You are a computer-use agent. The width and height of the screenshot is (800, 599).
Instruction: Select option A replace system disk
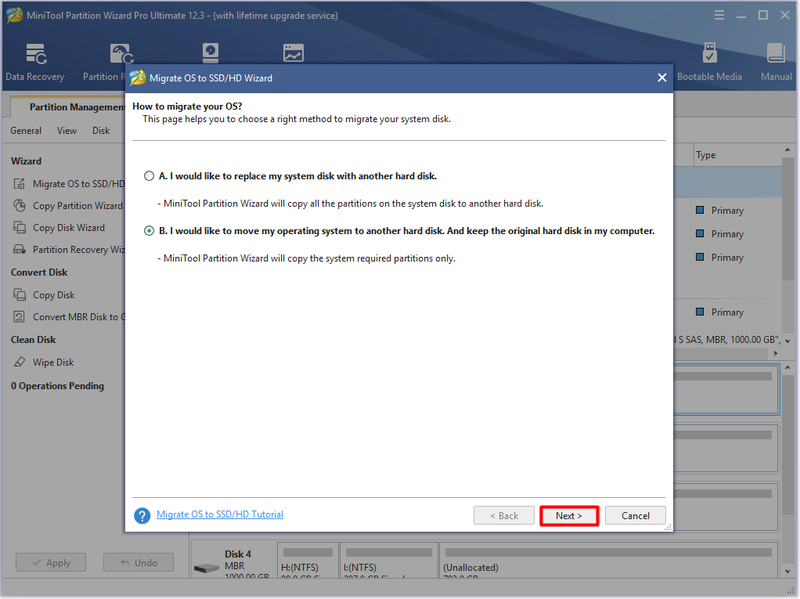pos(149,176)
